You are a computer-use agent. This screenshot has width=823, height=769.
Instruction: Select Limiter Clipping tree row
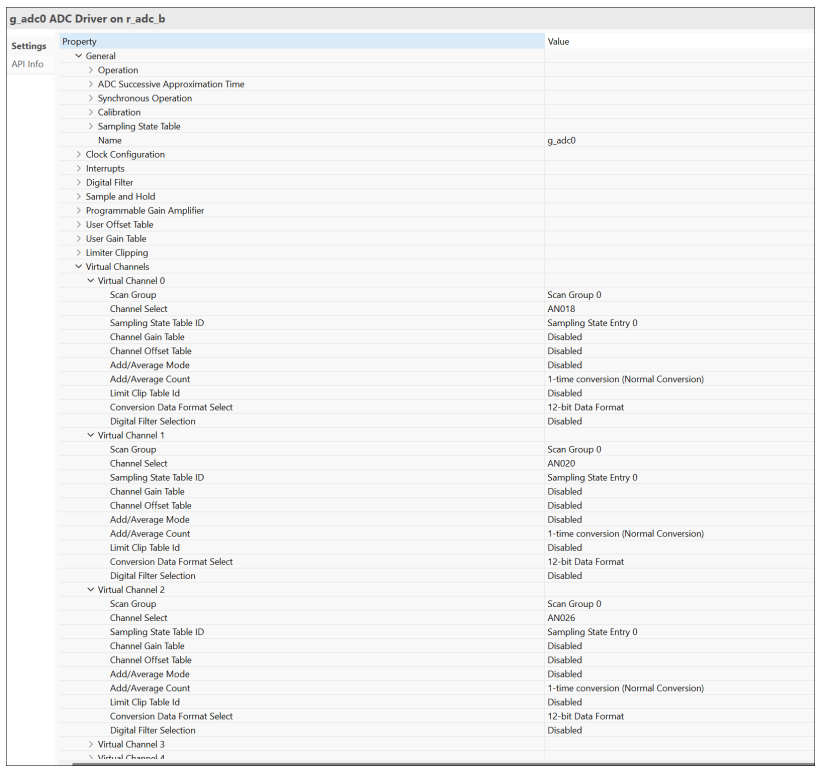117,253
